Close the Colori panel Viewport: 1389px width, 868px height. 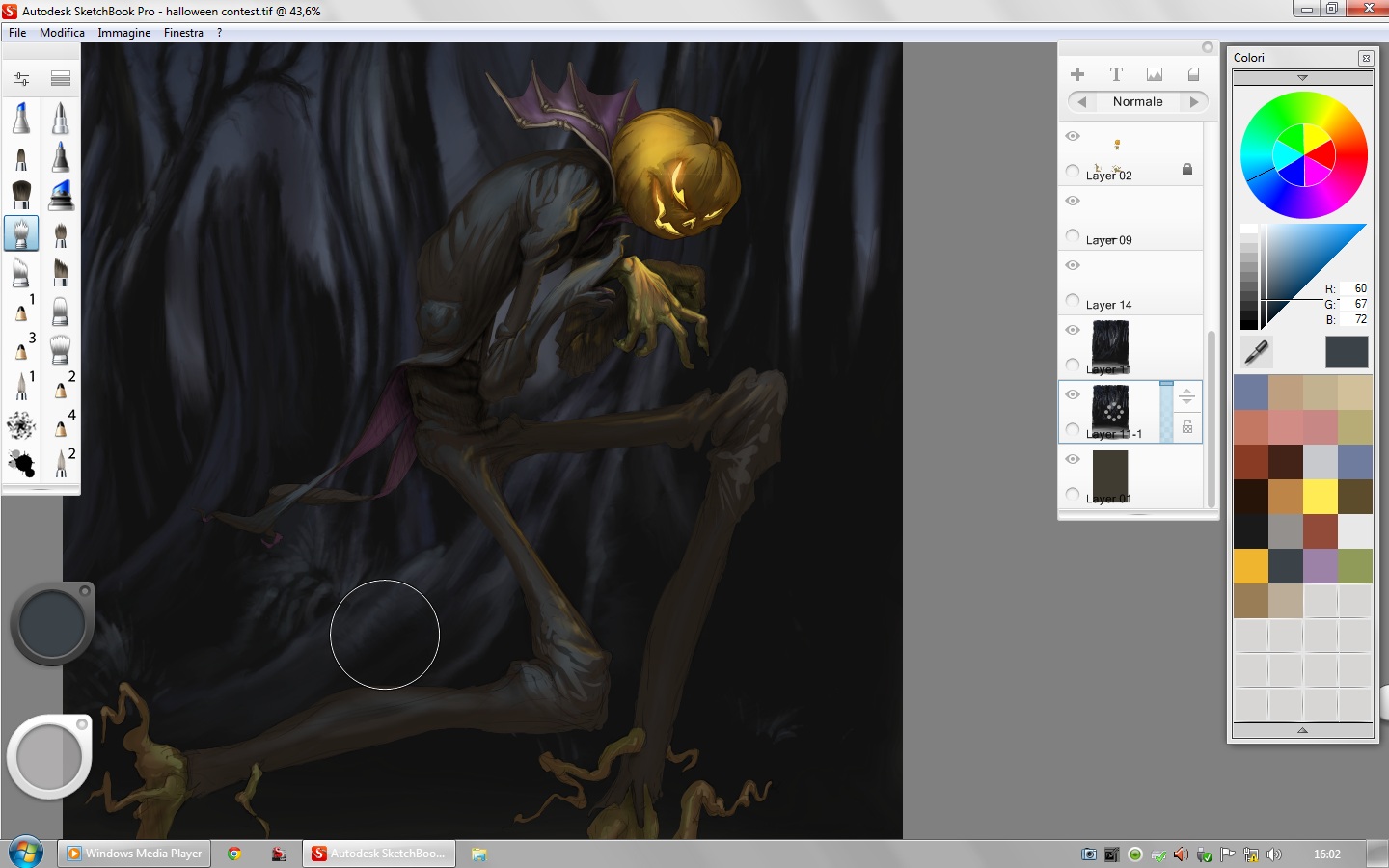1366,58
